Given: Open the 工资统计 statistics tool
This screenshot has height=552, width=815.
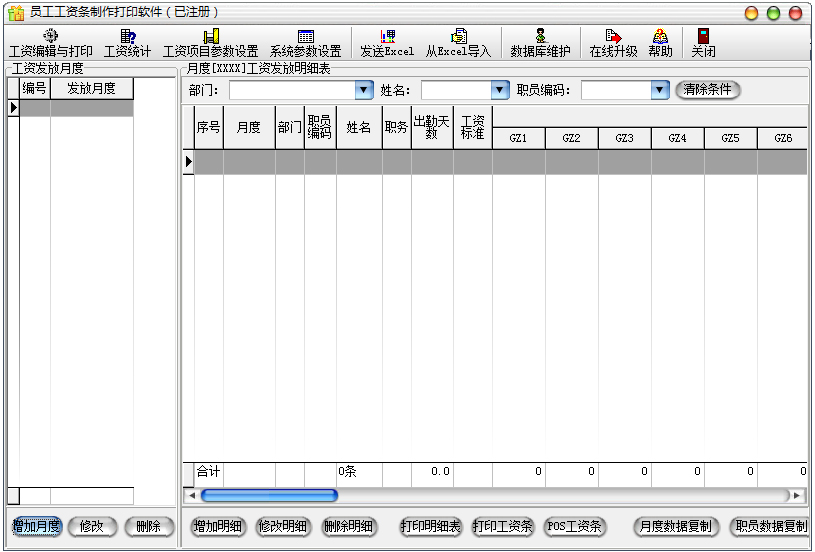Looking at the screenshot, I should click(127, 42).
